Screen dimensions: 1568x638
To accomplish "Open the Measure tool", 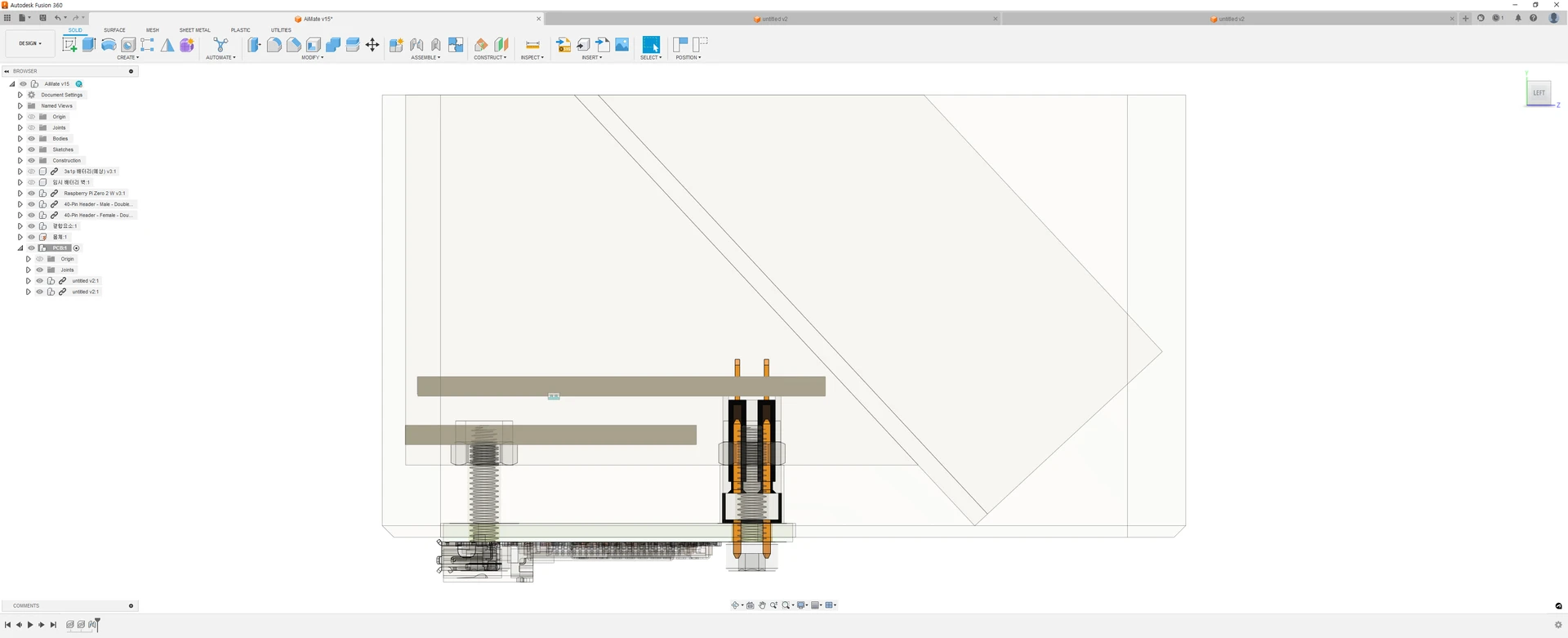I will (x=532, y=45).
